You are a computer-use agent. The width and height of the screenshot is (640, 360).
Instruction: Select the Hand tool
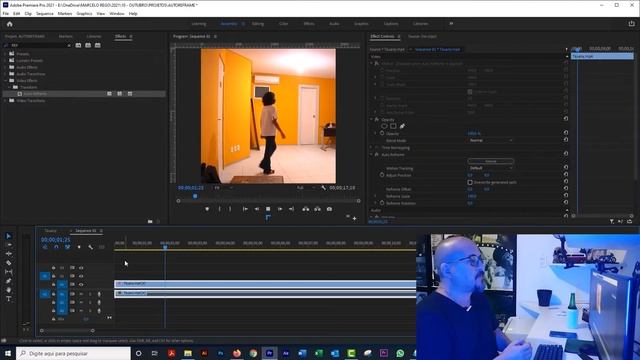coord(9,290)
